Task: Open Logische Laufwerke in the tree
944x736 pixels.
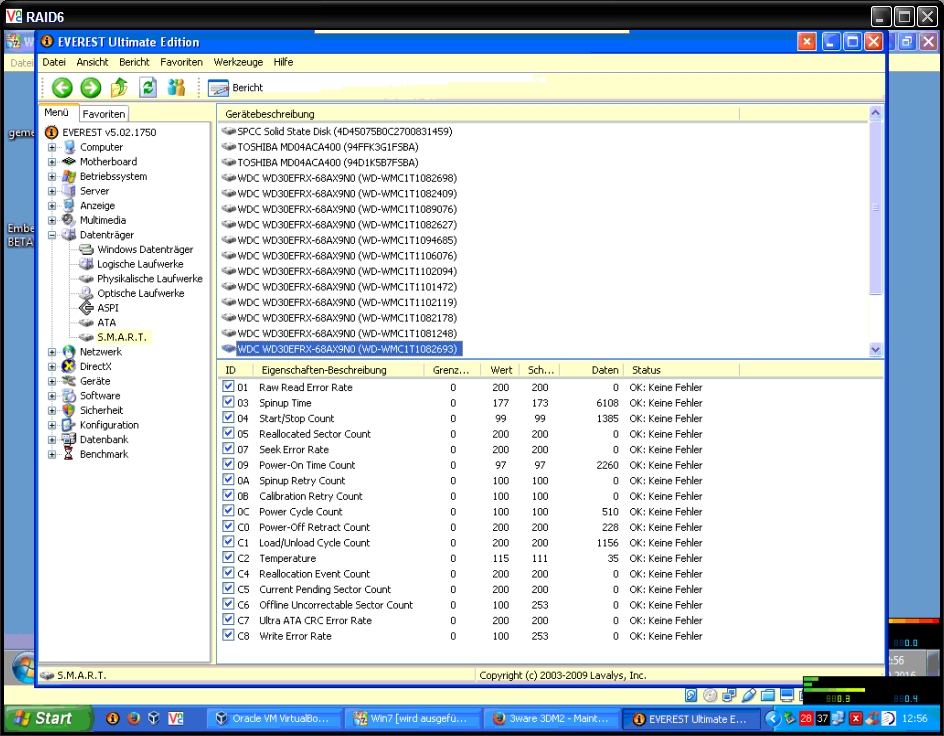Action: (x=140, y=264)
